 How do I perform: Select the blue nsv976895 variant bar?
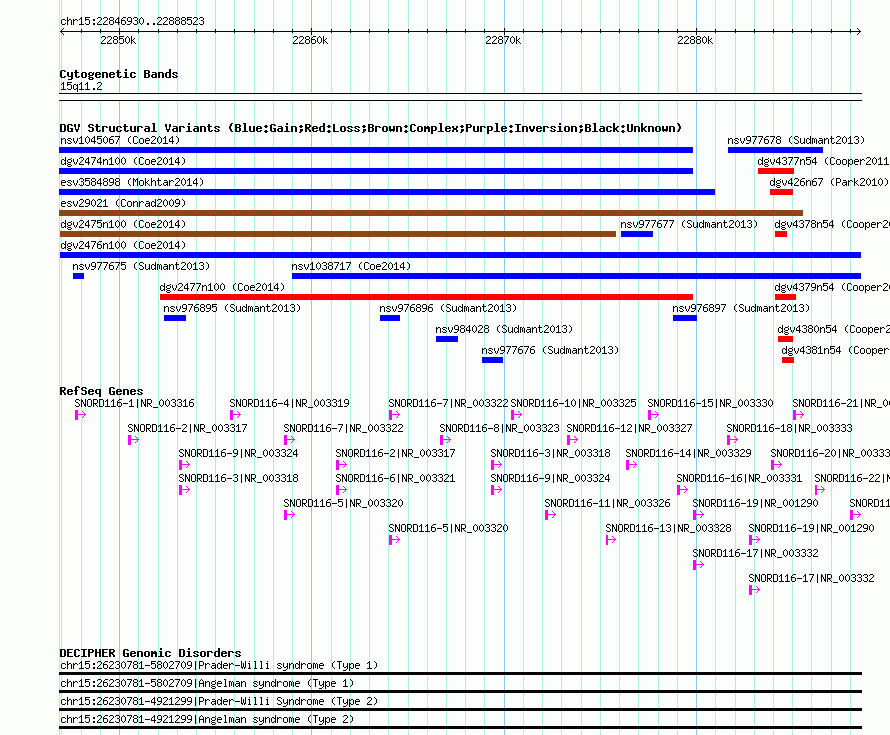175,318
